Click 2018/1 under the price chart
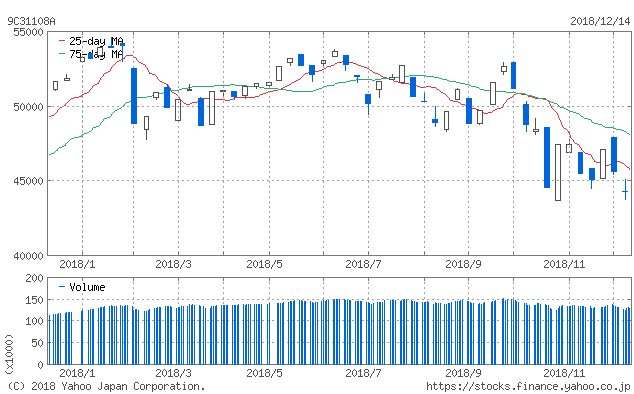This screenshot has height=394, width=634. pos(77,265)
